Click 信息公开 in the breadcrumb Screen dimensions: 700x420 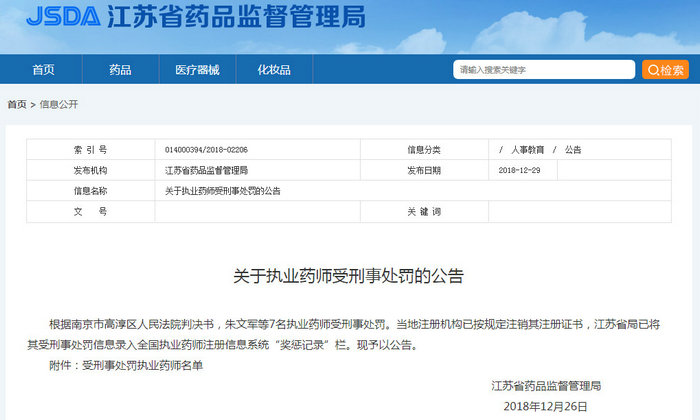pos(59,104)
